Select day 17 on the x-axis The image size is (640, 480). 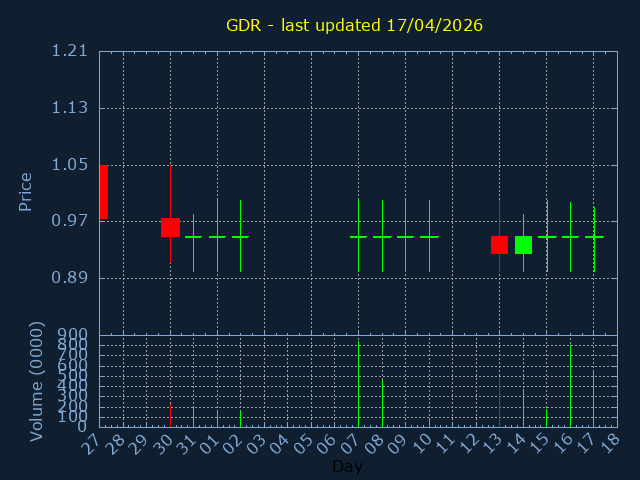point(587,442)
